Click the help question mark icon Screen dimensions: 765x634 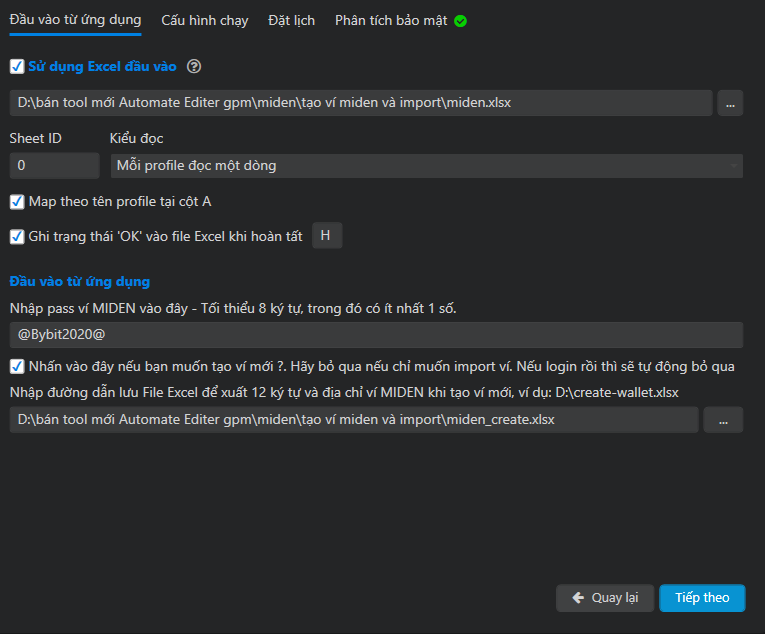(194, 67)
